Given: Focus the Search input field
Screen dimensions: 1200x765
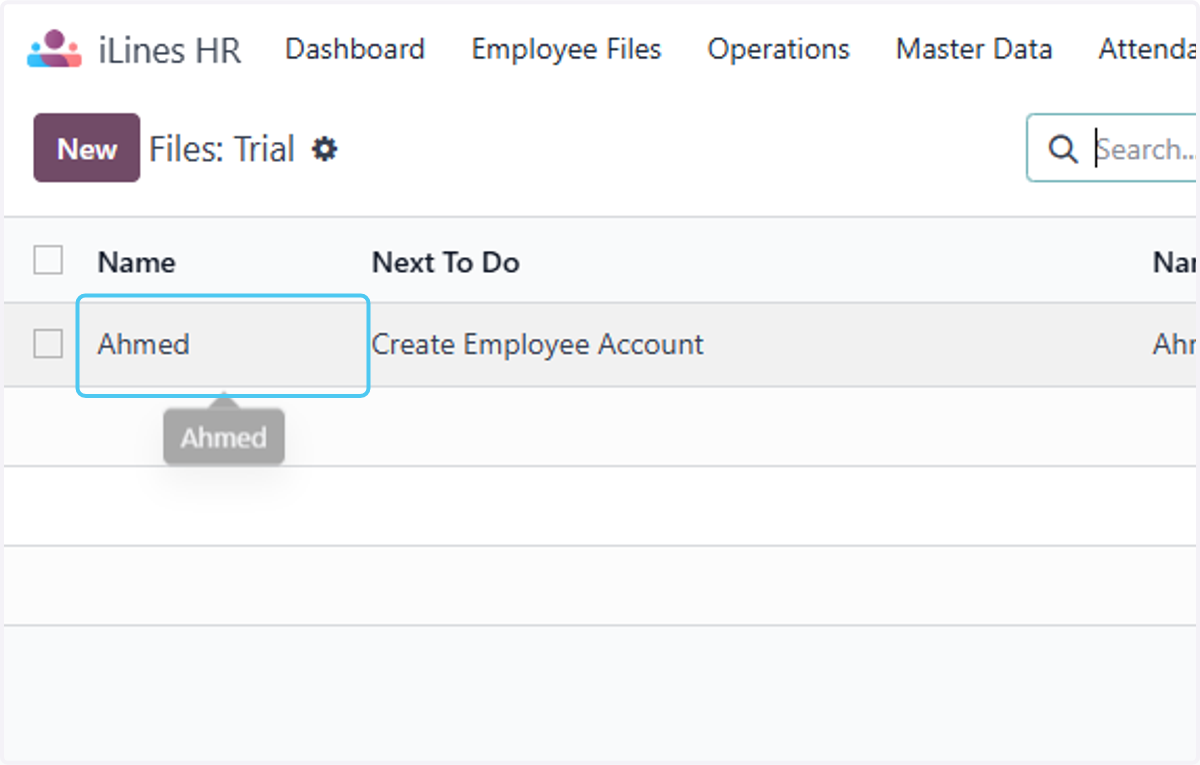Looking at the screenshot, I should [1145, 150].
